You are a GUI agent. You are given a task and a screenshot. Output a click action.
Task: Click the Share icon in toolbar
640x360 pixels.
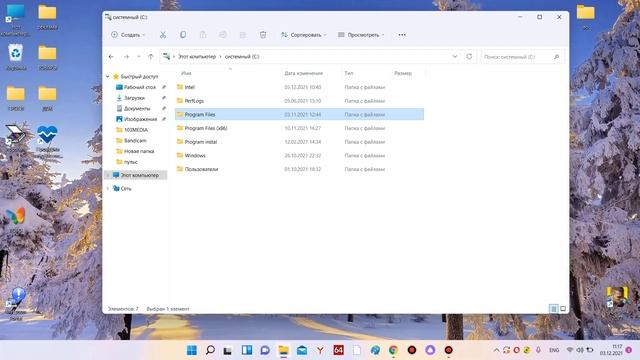[x=243, y=35]
